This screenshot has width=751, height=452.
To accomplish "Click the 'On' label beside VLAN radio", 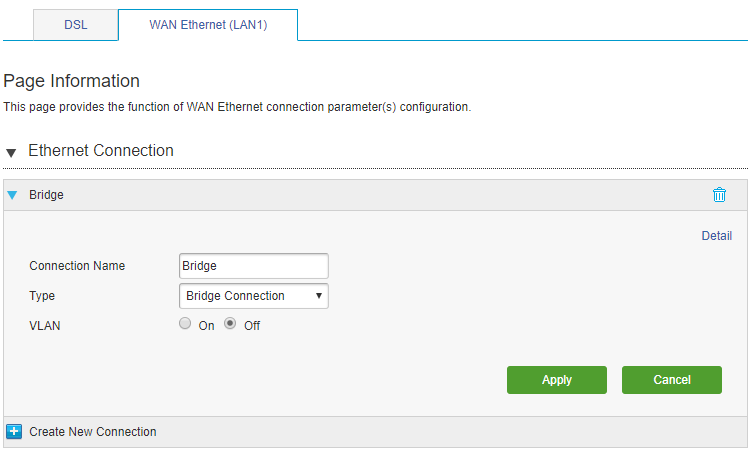I will (x=206, y=326).
